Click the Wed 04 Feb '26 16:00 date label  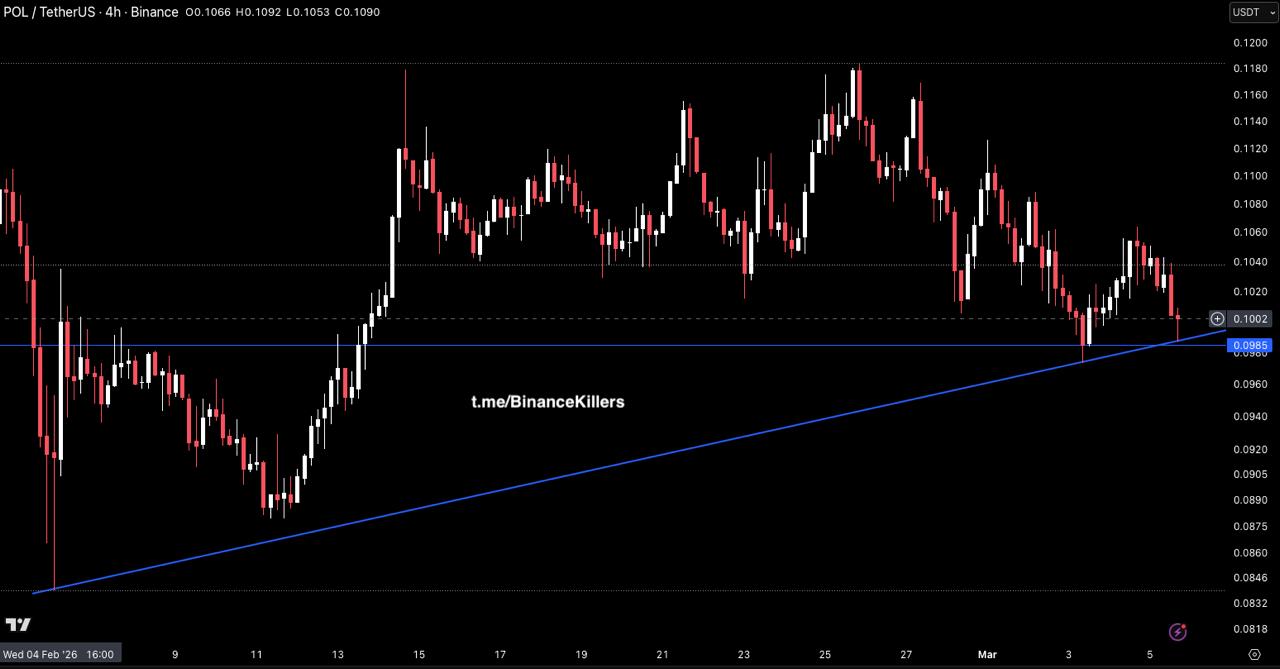click(59, 654)
